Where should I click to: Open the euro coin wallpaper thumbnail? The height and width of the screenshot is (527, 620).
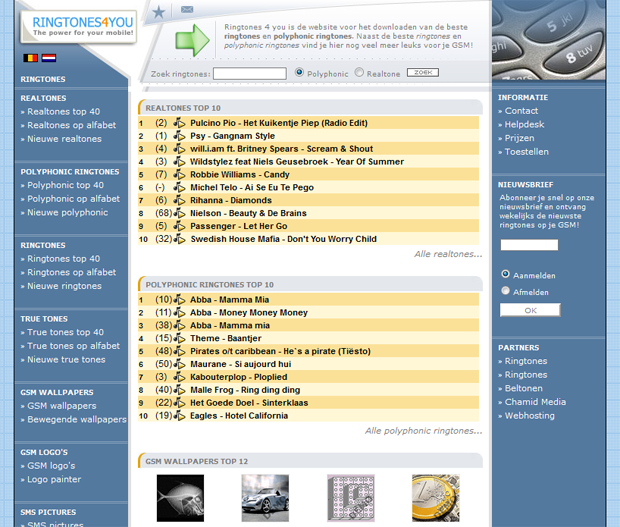[x=436, y=498]
